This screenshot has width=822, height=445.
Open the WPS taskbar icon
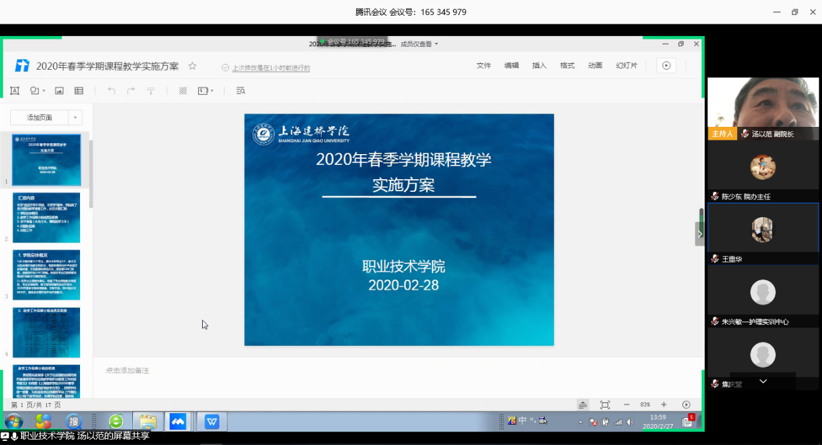click(x=212, y=421)
